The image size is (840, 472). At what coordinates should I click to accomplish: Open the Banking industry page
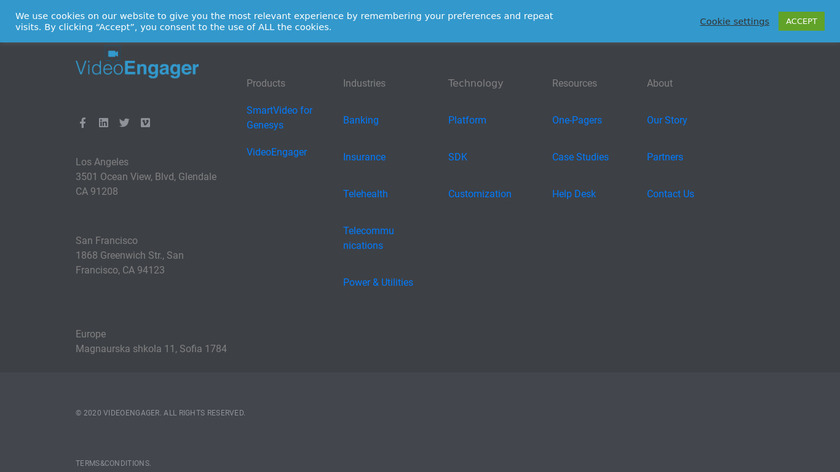pos(360,120)
